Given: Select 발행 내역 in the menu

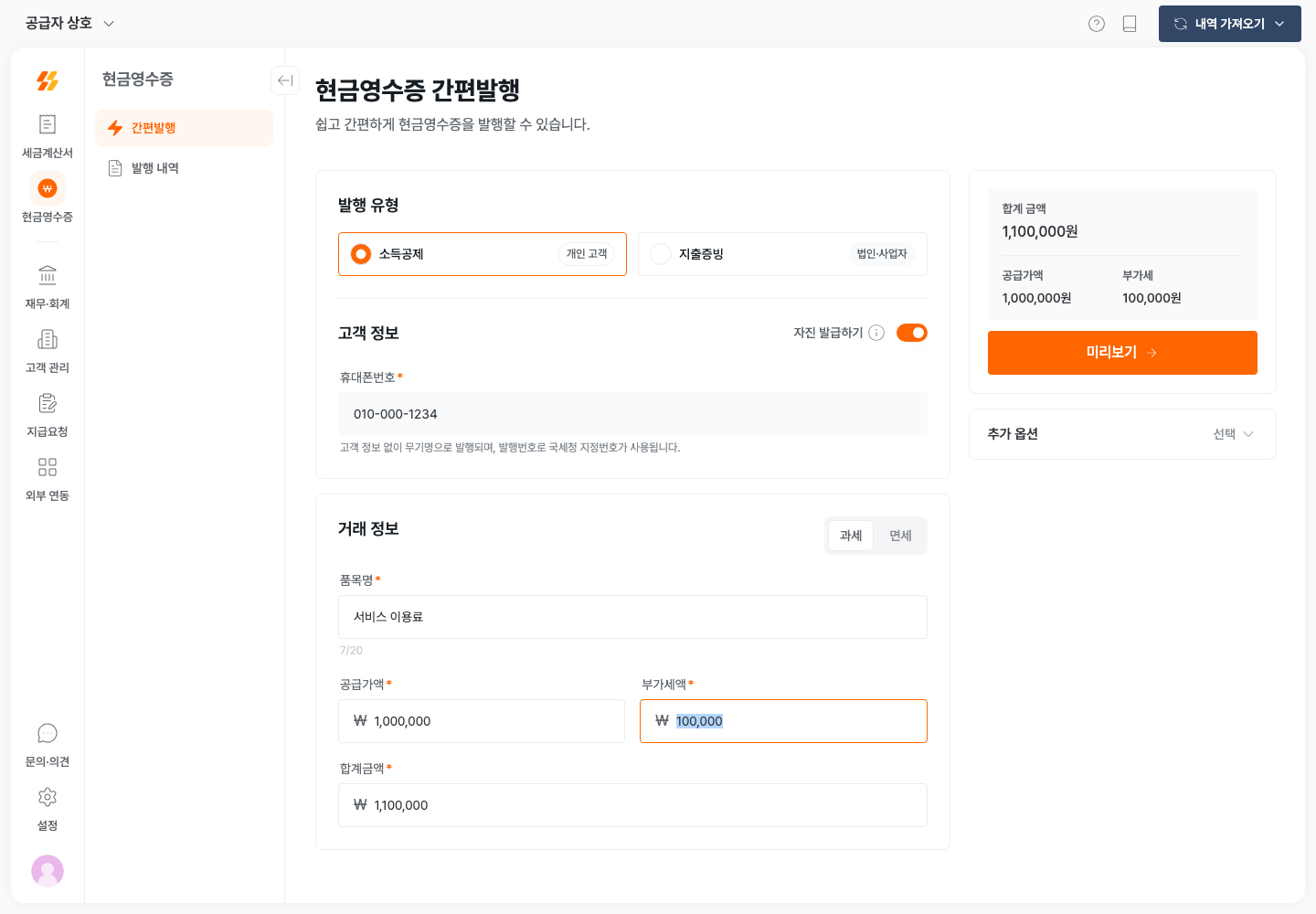Looking at the screenshot, I should click(x=184, y=168).
